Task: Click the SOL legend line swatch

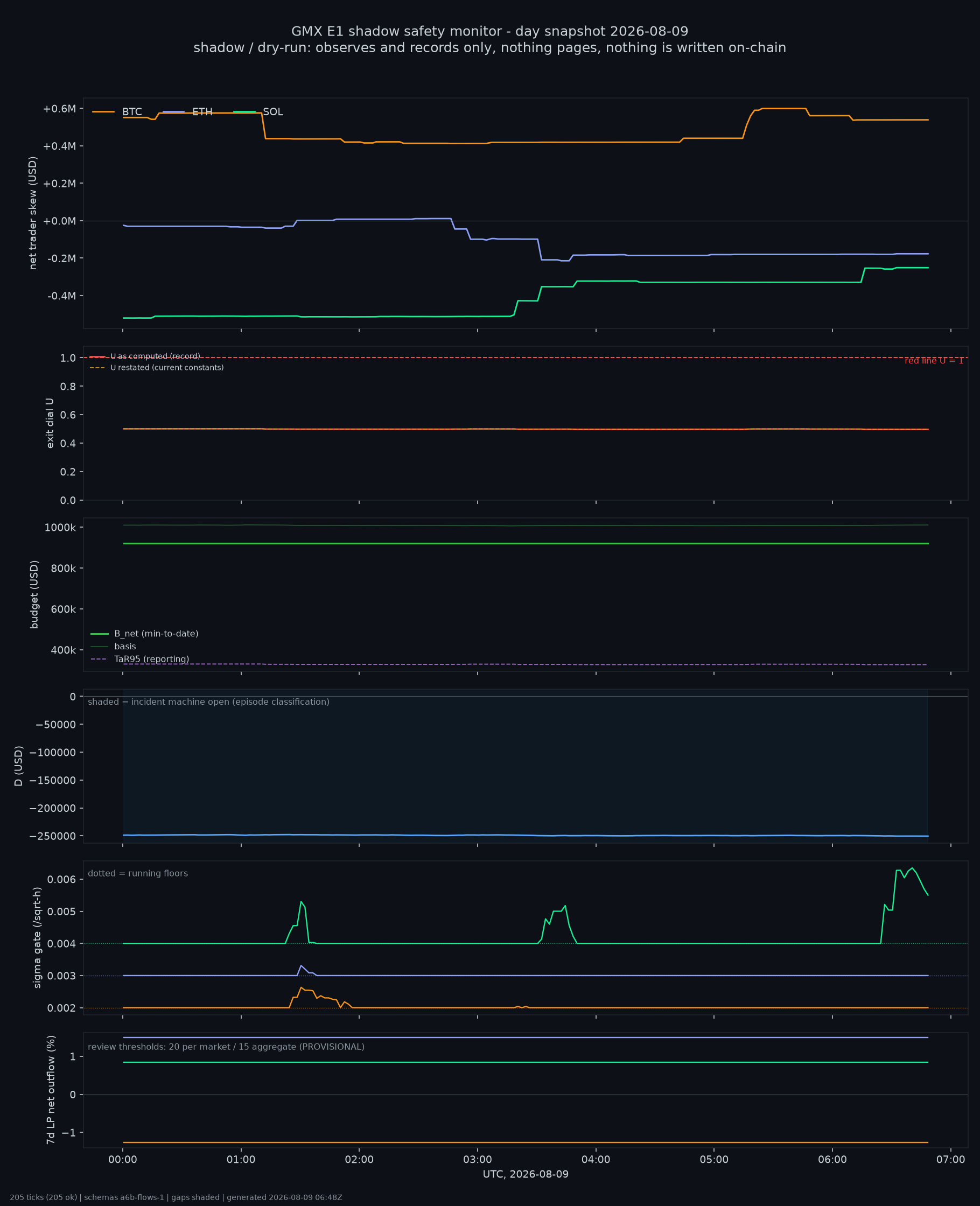Action: tap(244, 112)
